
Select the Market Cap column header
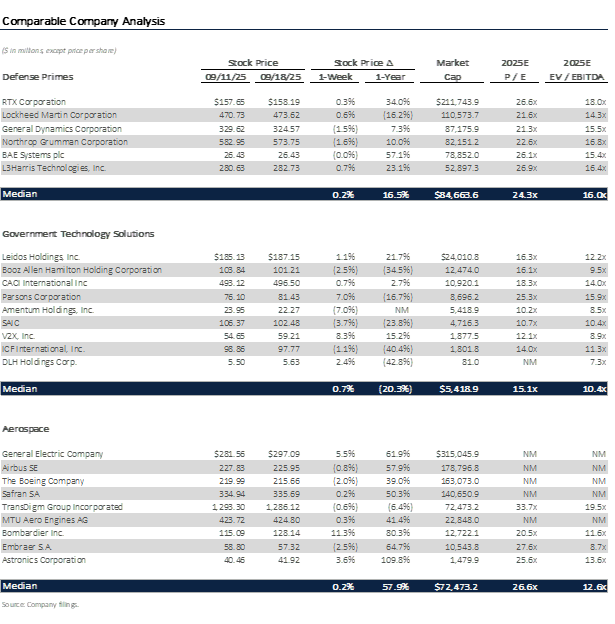click(x=453, y=69)
